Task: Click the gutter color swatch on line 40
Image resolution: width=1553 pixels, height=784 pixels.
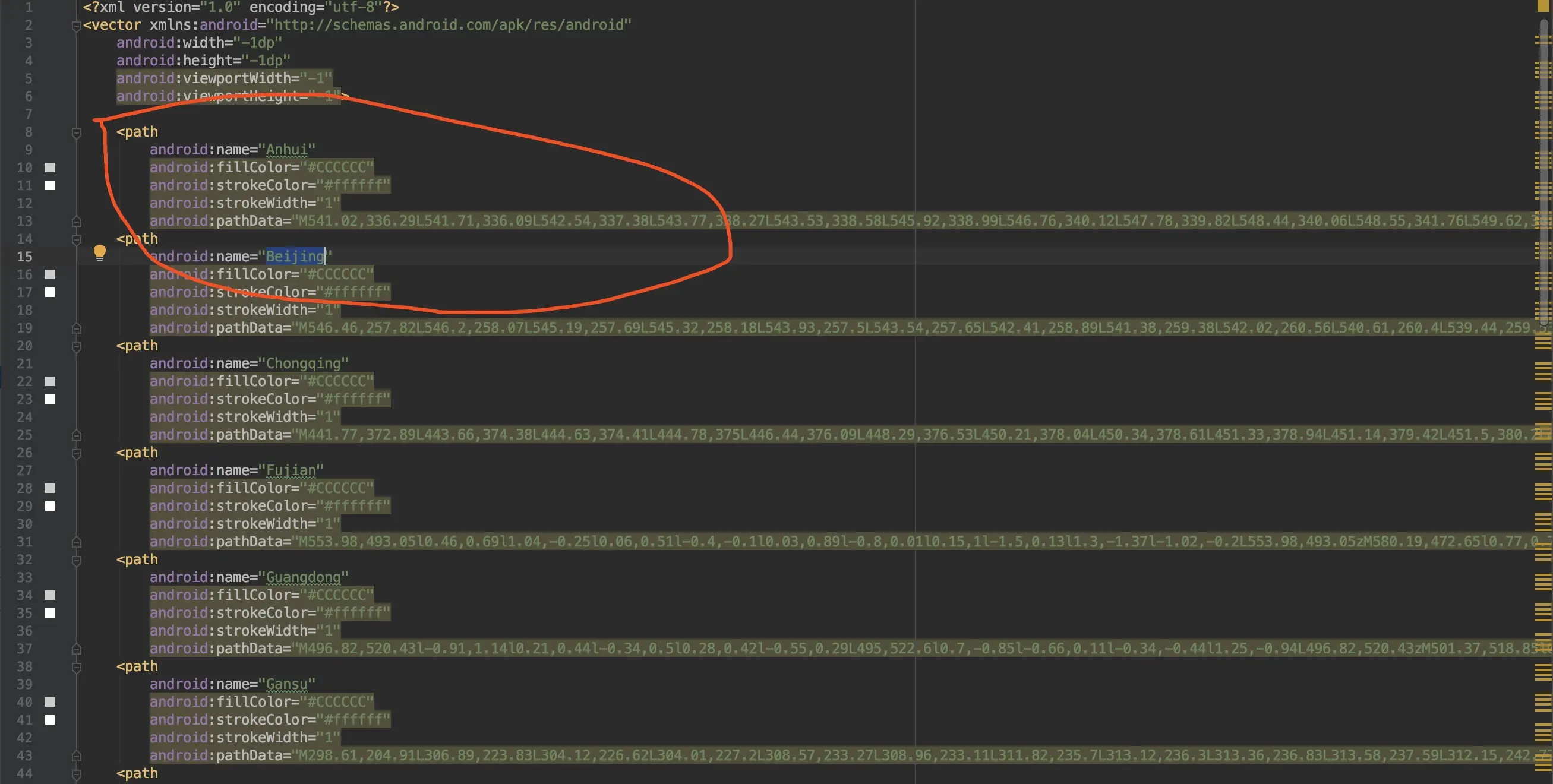Action: point(50,702)
